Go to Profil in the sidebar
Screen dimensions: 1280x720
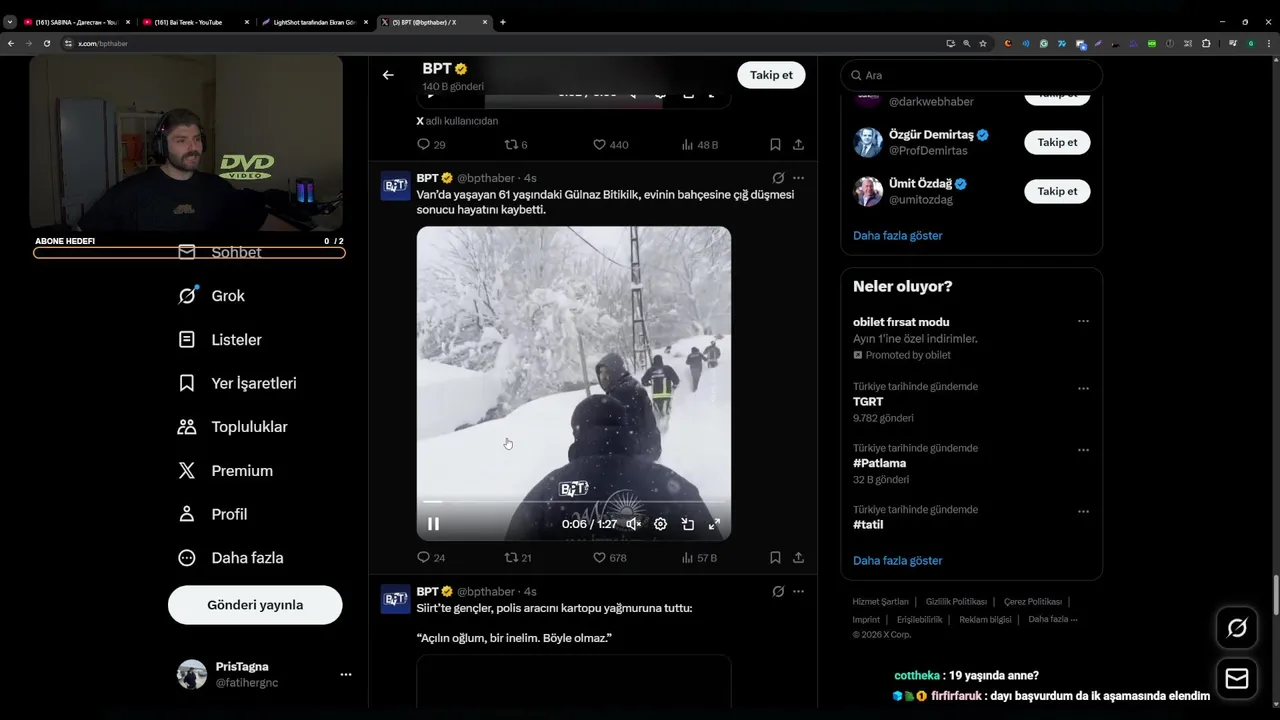[212, 514]
